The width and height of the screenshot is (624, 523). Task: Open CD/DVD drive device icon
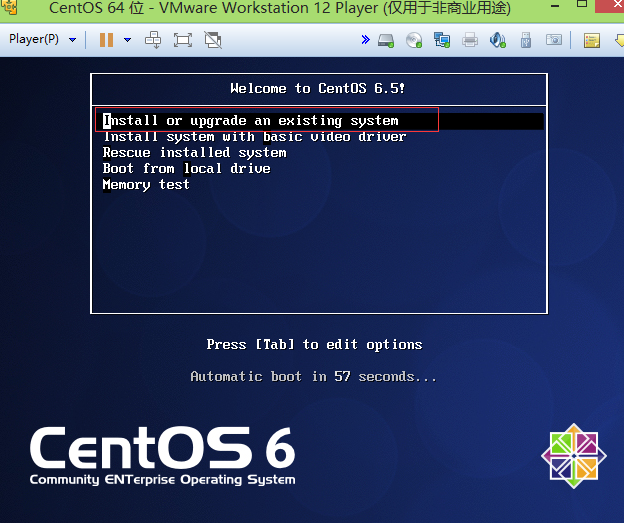(414, 40)
